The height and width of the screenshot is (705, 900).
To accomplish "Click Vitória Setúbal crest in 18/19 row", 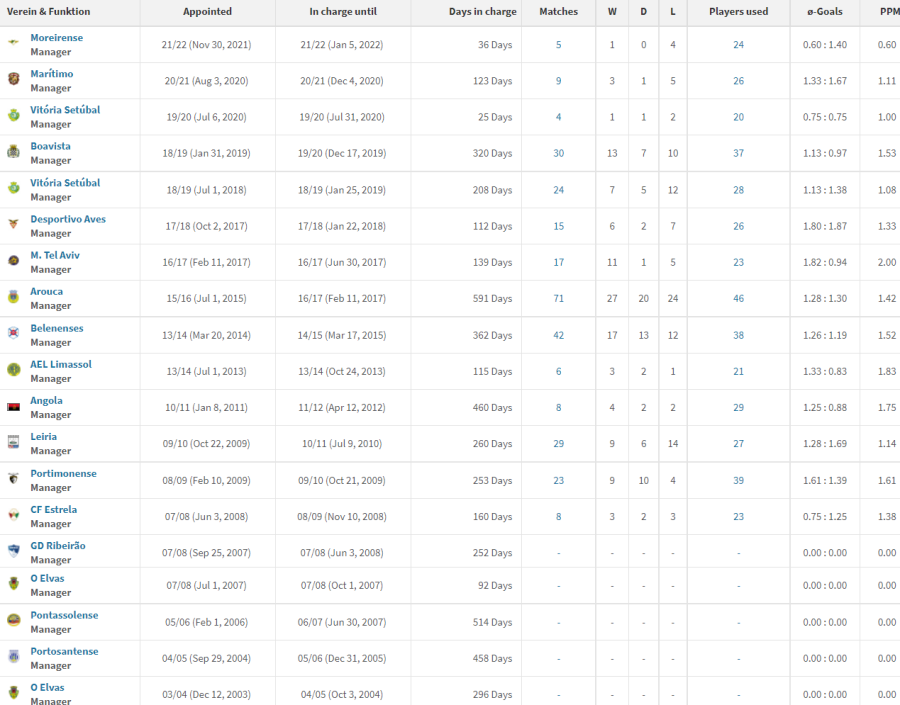I will (13, 188).
